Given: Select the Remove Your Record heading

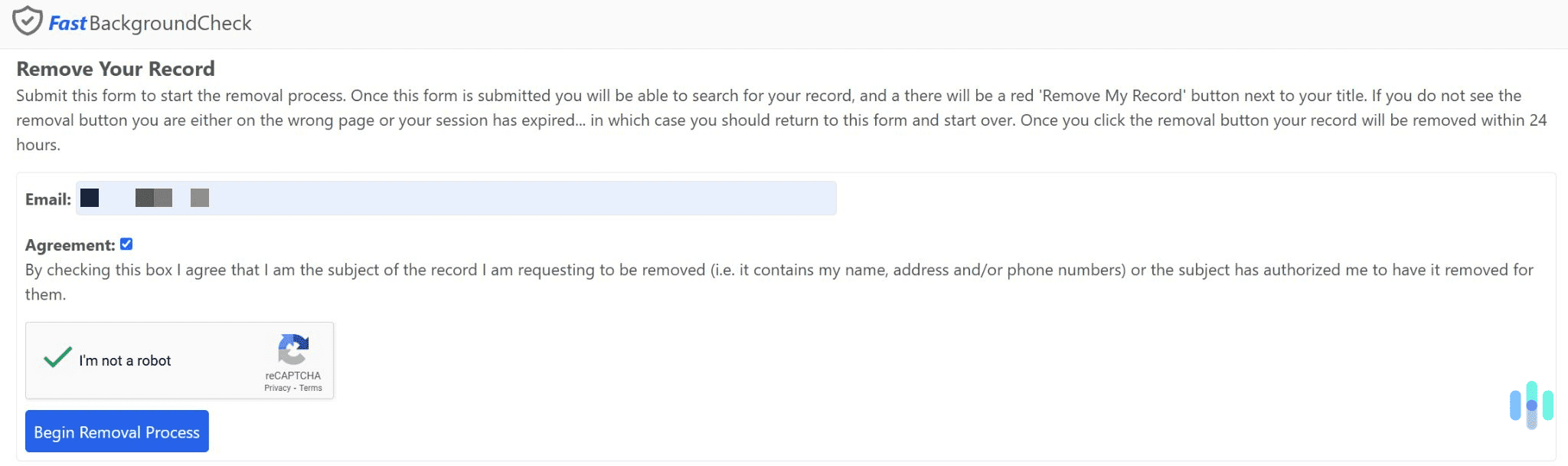Looking at the screenshot, I should coord(115,69).
